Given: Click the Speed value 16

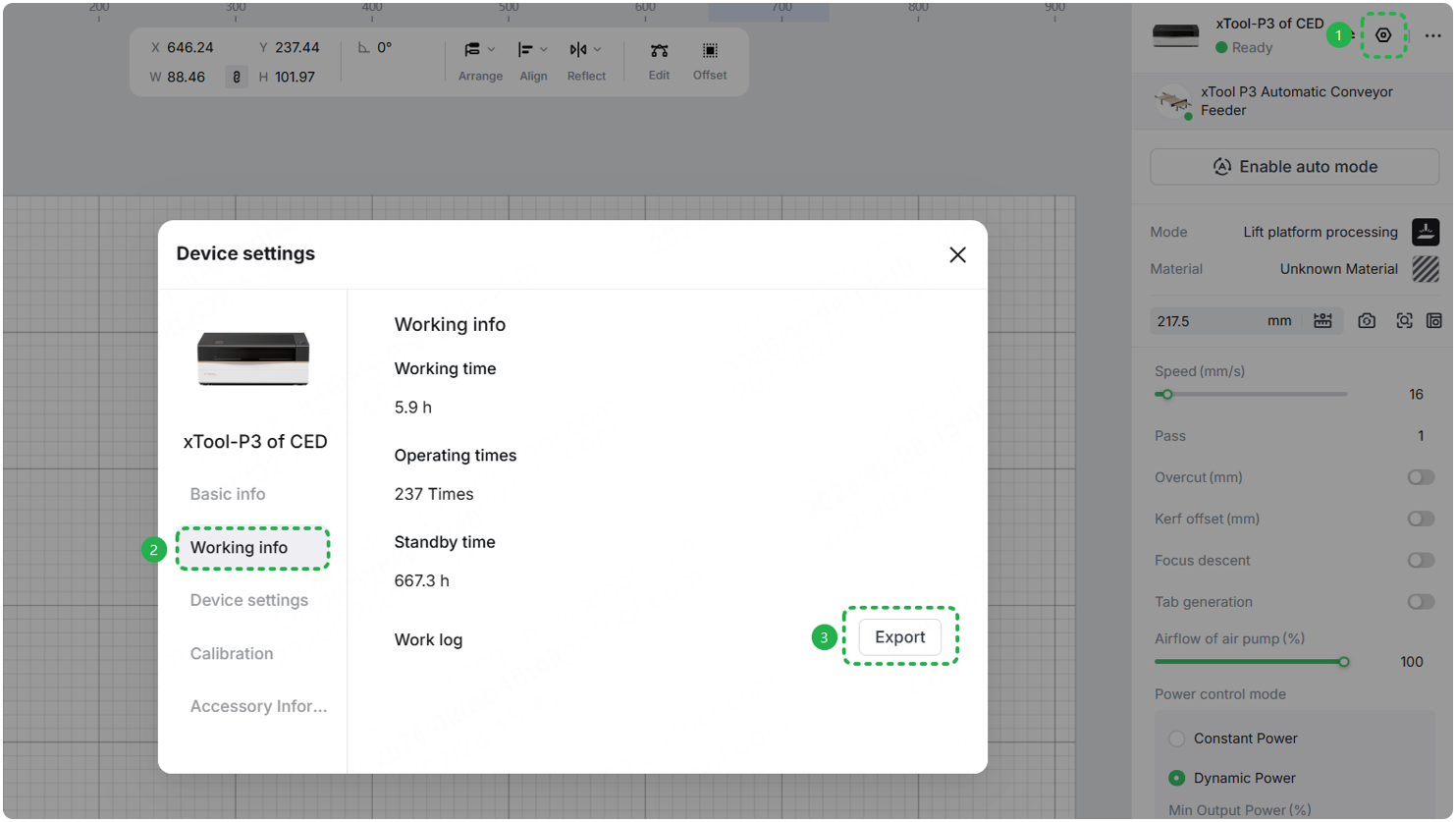Looking at the screenshot, I should pyautogui.click(x=1416, y=395).
